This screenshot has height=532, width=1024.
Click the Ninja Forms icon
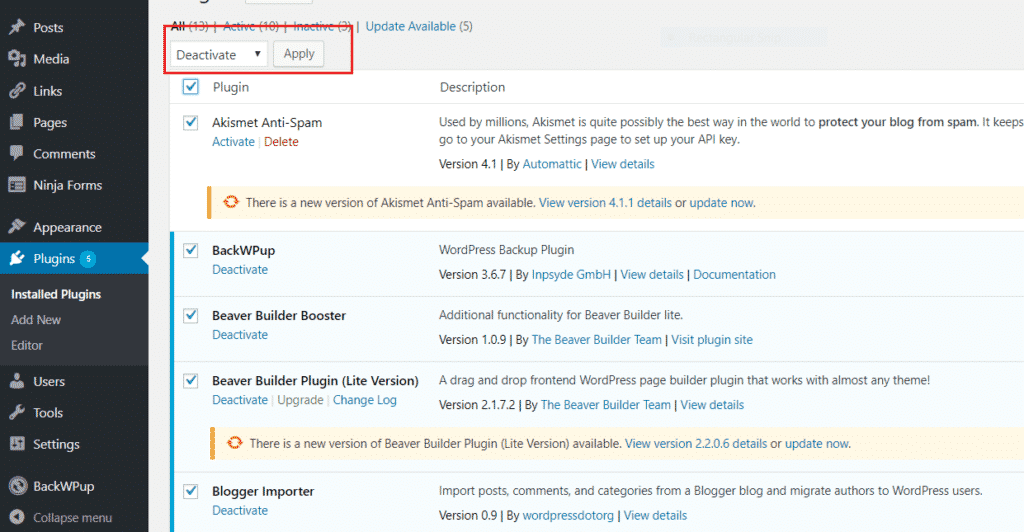click(17, 185)
